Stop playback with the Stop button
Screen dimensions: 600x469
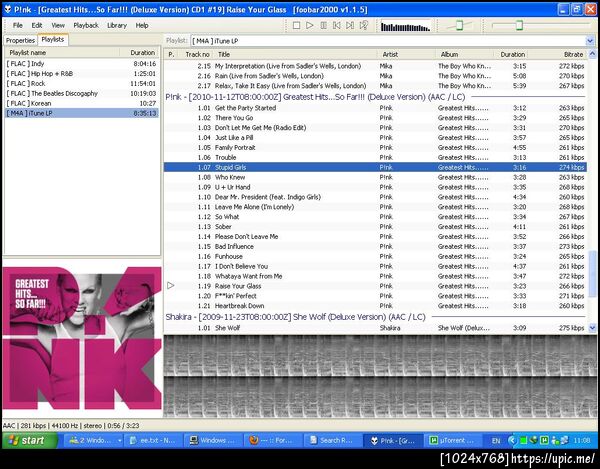[296, 25]
